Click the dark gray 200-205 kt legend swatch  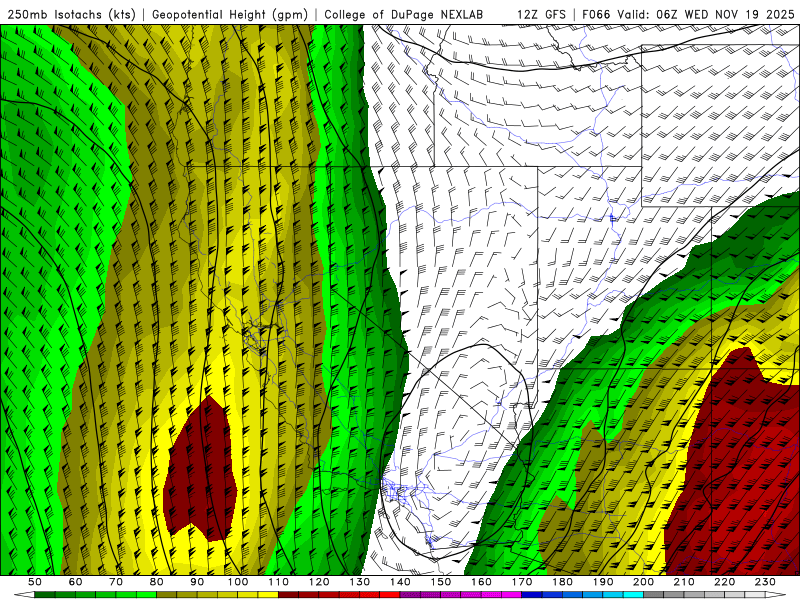(654, 594)
